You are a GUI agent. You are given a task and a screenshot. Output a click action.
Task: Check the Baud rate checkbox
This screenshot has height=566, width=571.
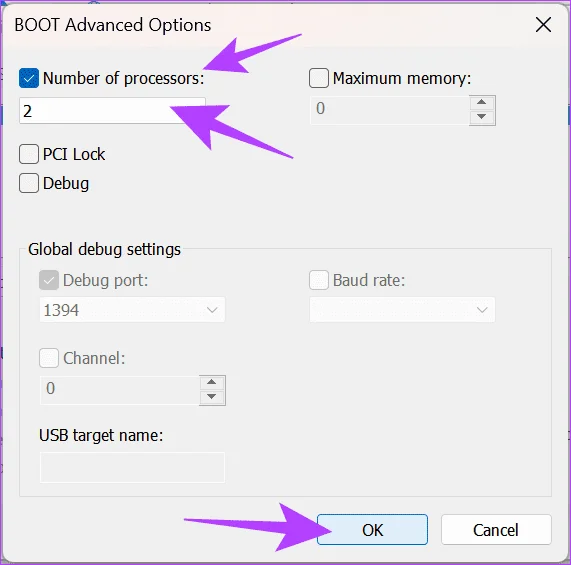click(x=319, y=280)
